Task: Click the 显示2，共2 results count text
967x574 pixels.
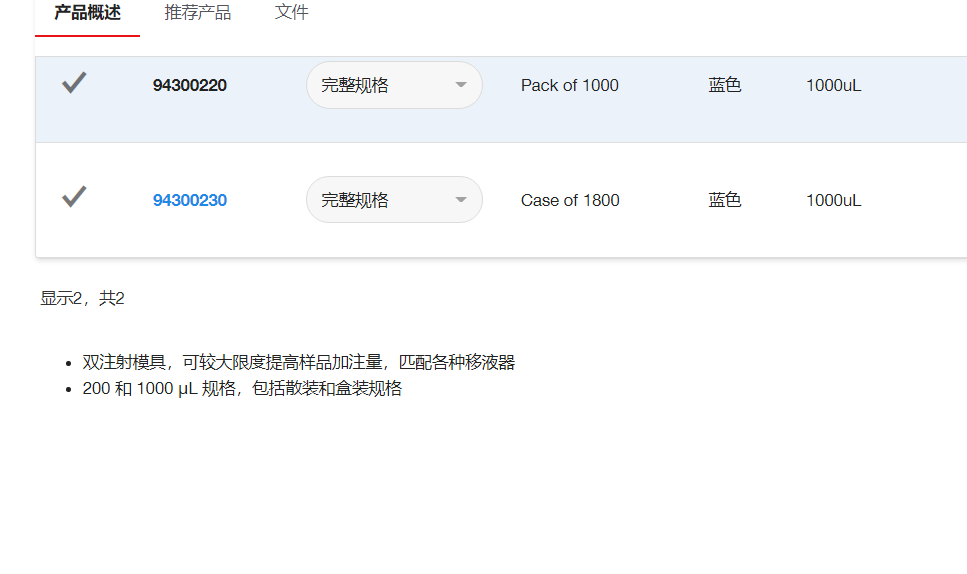Action: [82, 298]
